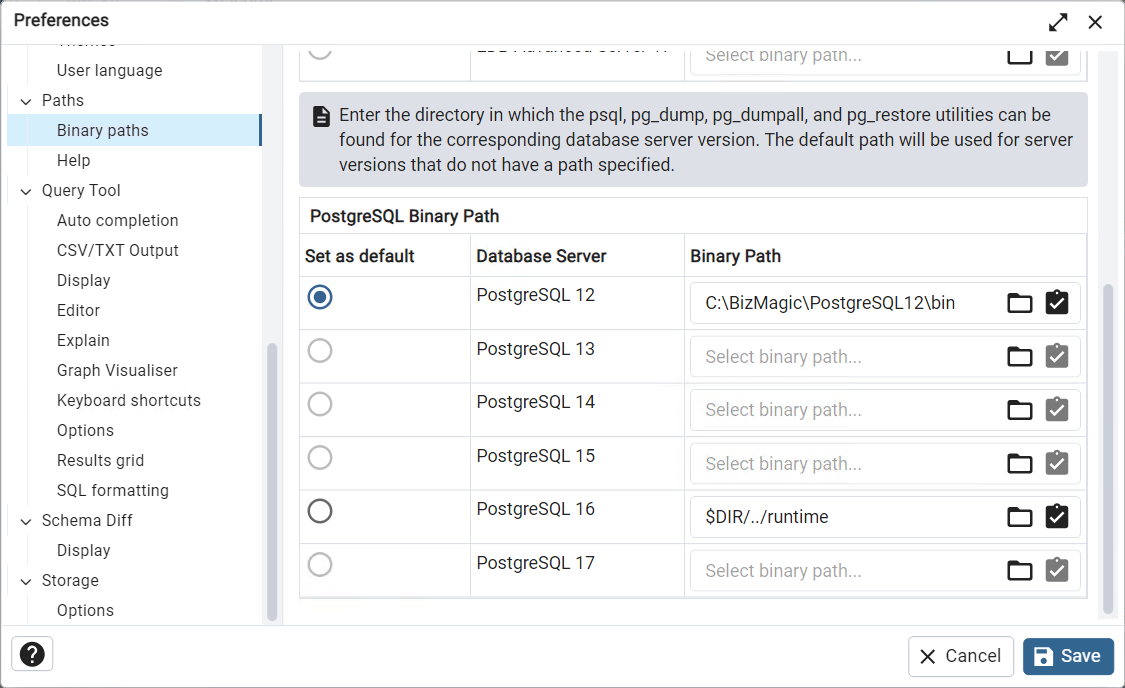Screen dimensions: 1125x688
Task: Click the PostgreSQL 16 server name
Action: (536, 509)
